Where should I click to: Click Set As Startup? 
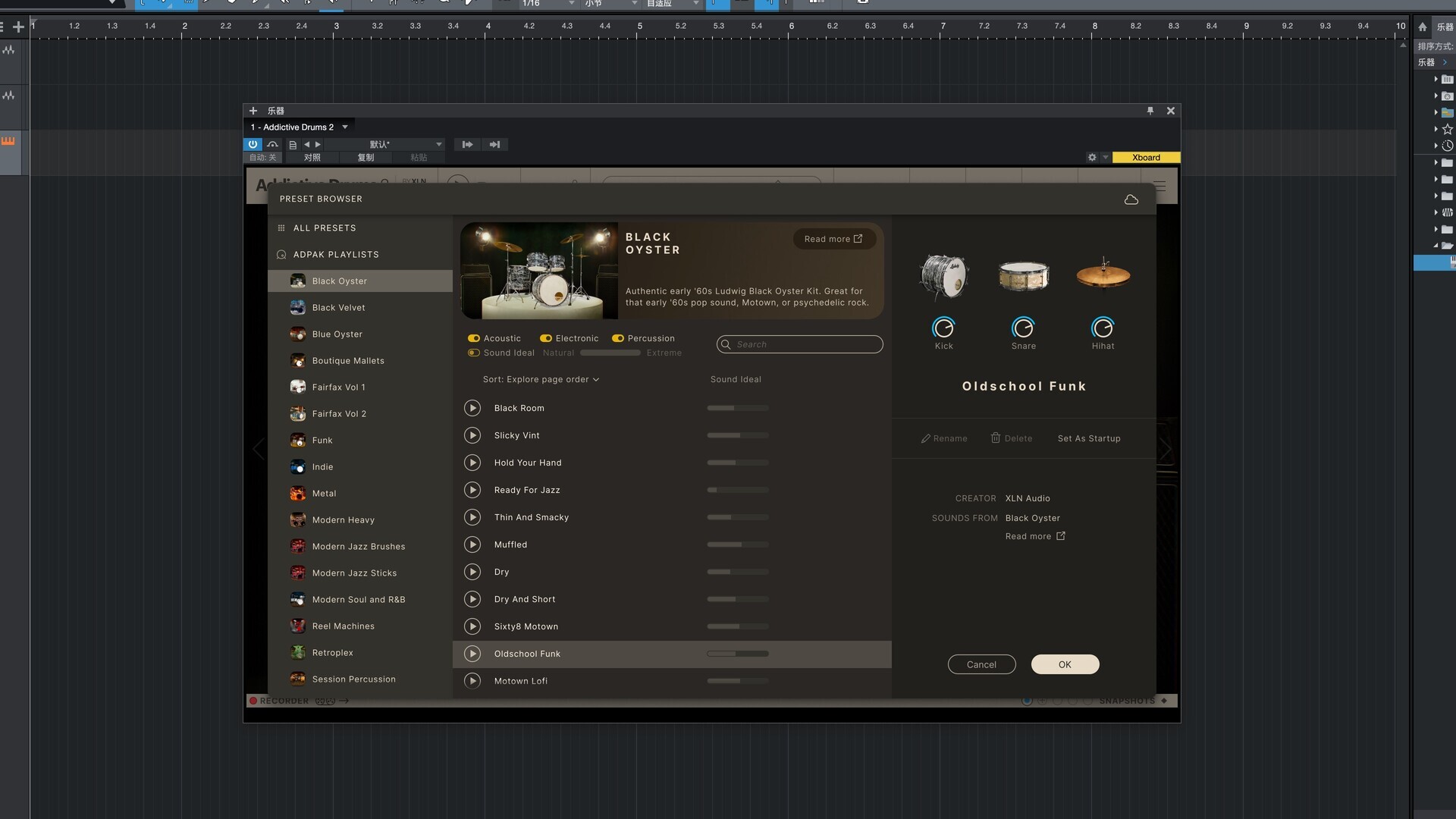tap(1089, 438)
